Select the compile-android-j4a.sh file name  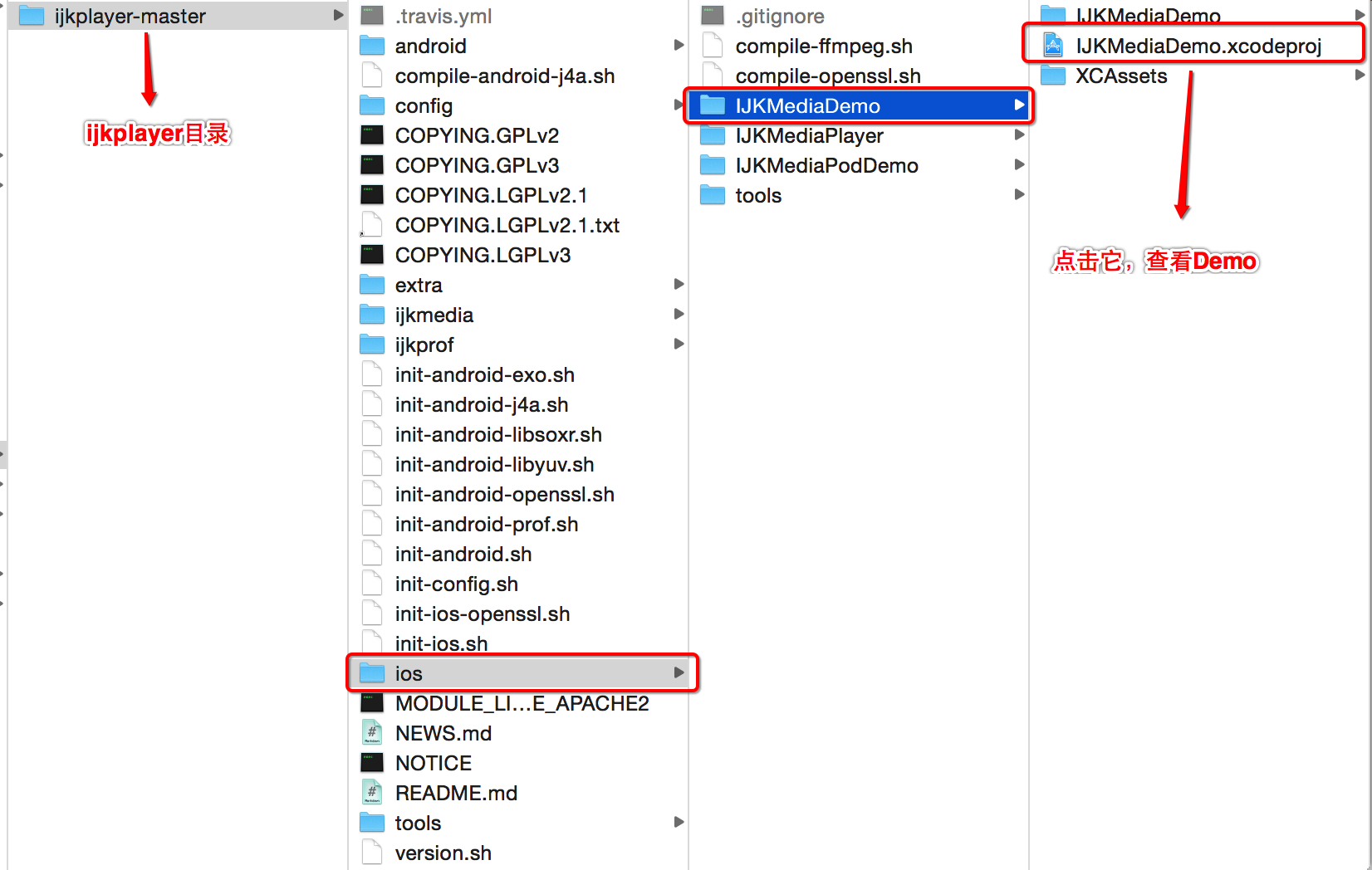tap(505, 76)
